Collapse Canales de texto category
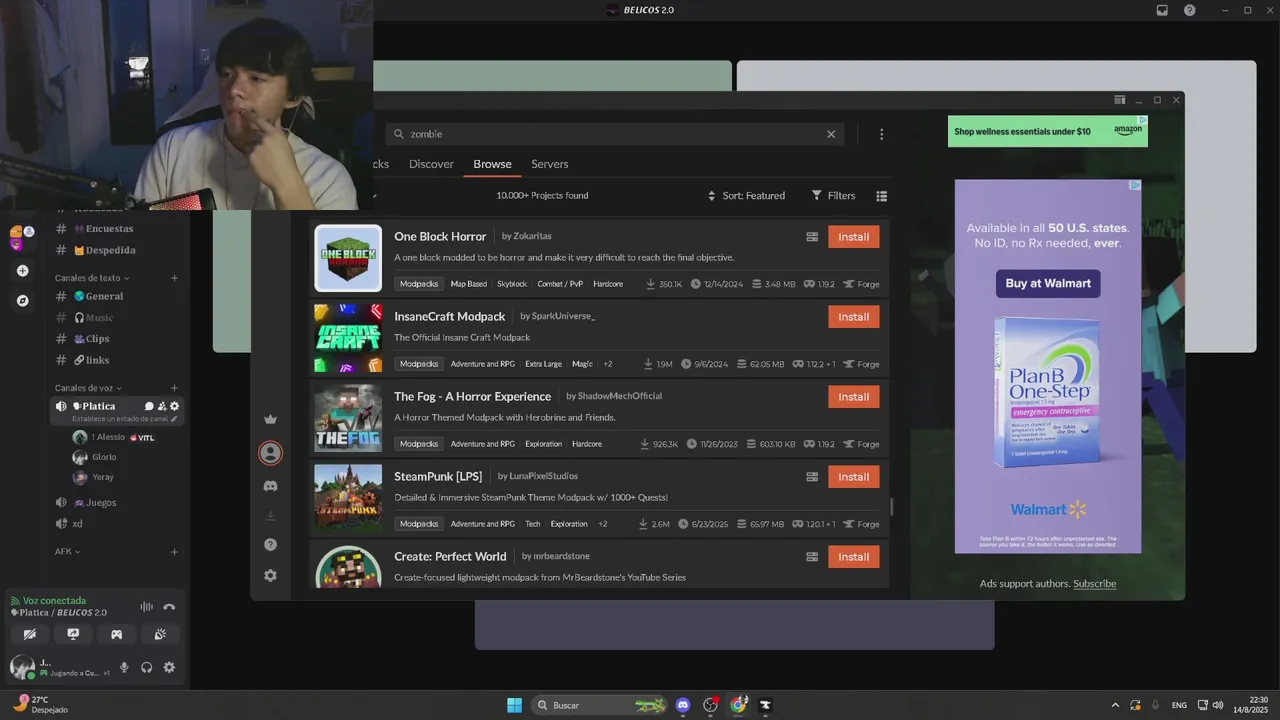The height and width of the screenshot is (720, 1280). click(x=92, y=278)
